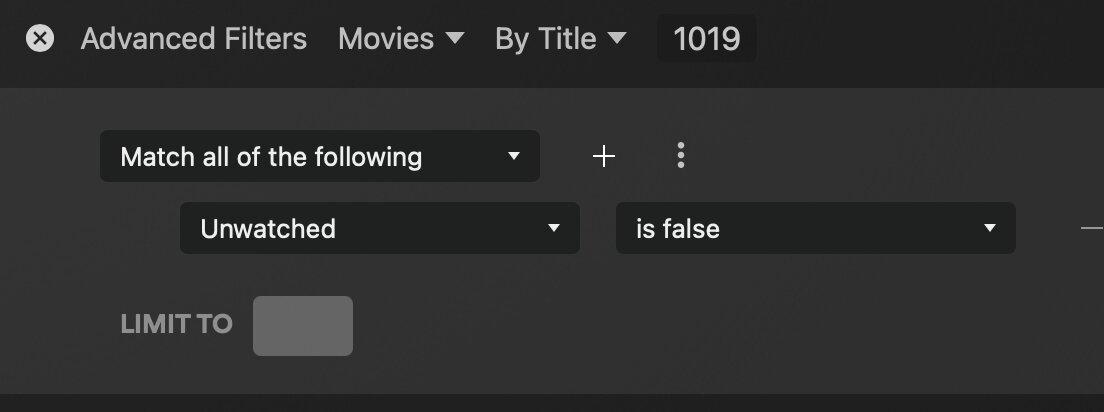Viewport: 1104px width, 412px height.
Task: Remove the Unwatched rule with minus icon
Action: [1092, 228]
